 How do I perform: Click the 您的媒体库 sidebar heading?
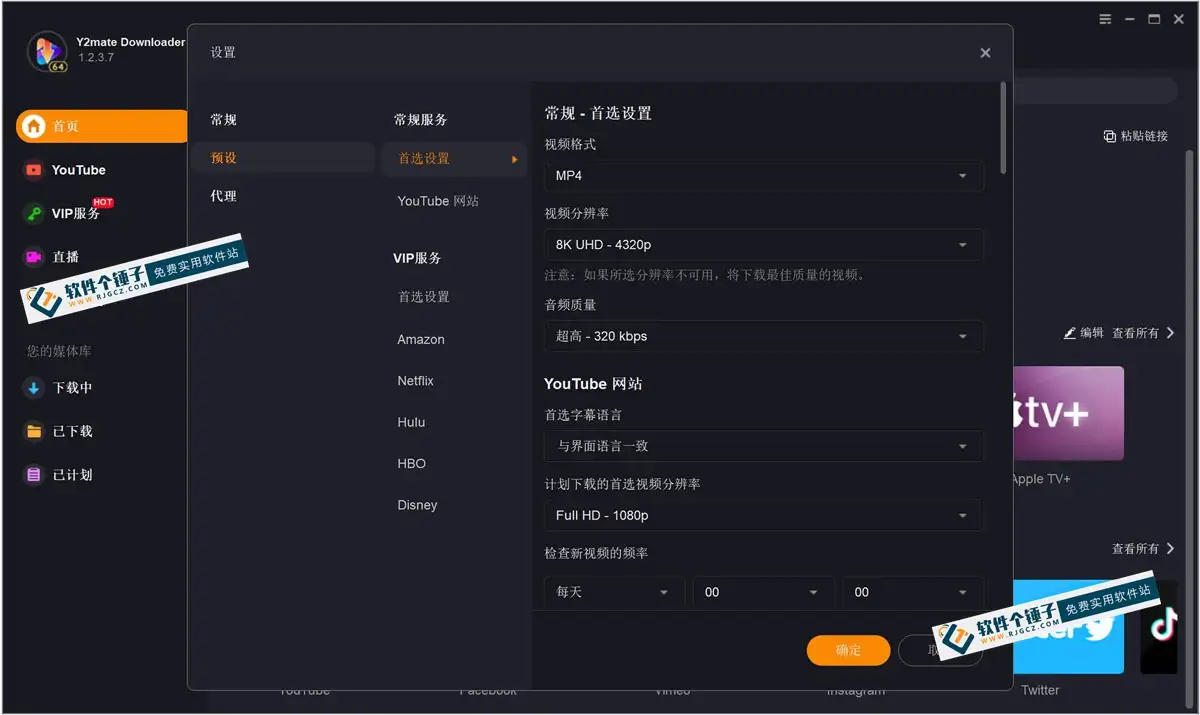[59, 351]
